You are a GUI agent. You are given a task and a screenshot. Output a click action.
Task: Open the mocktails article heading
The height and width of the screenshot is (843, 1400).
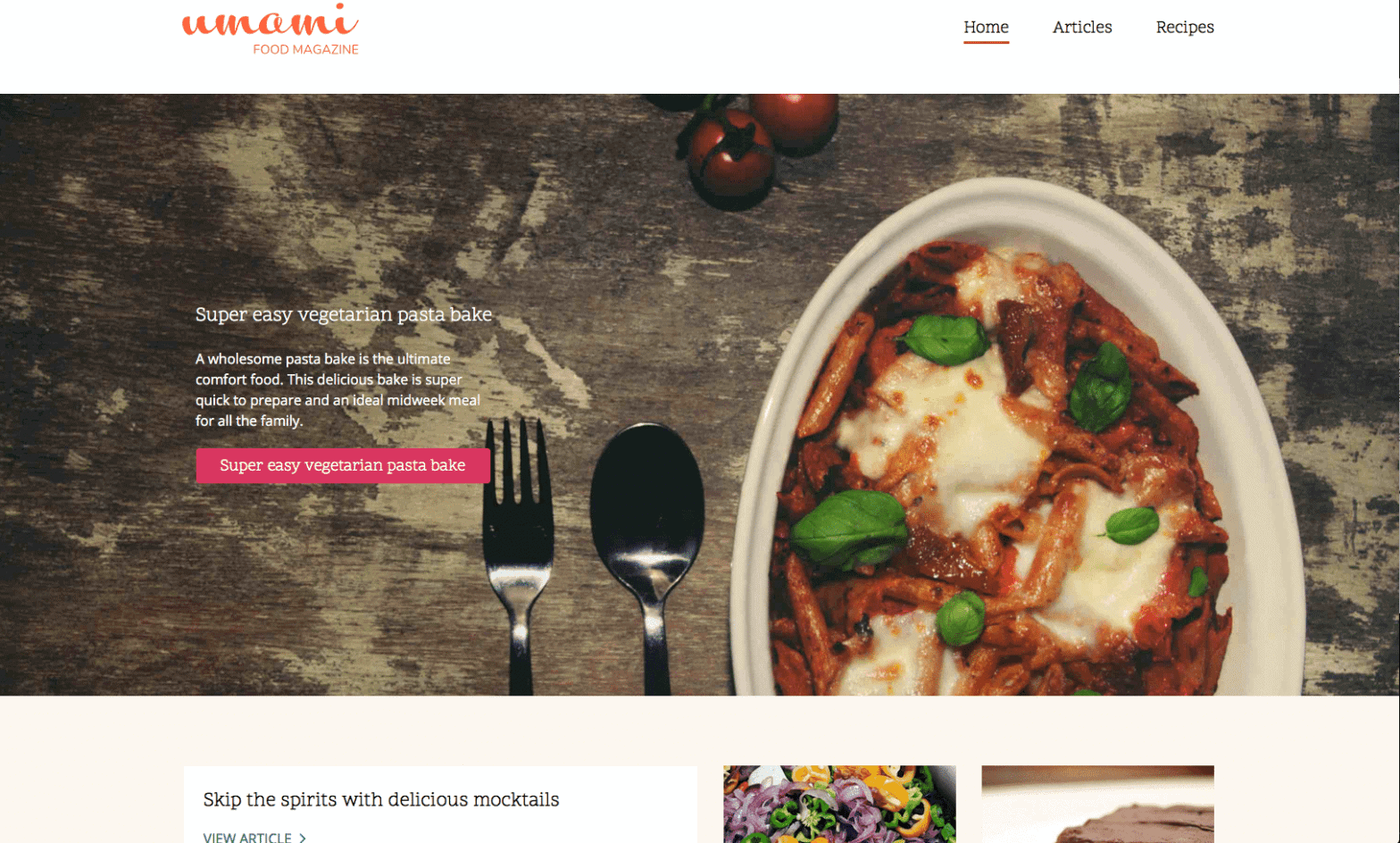tap(381, 799)
